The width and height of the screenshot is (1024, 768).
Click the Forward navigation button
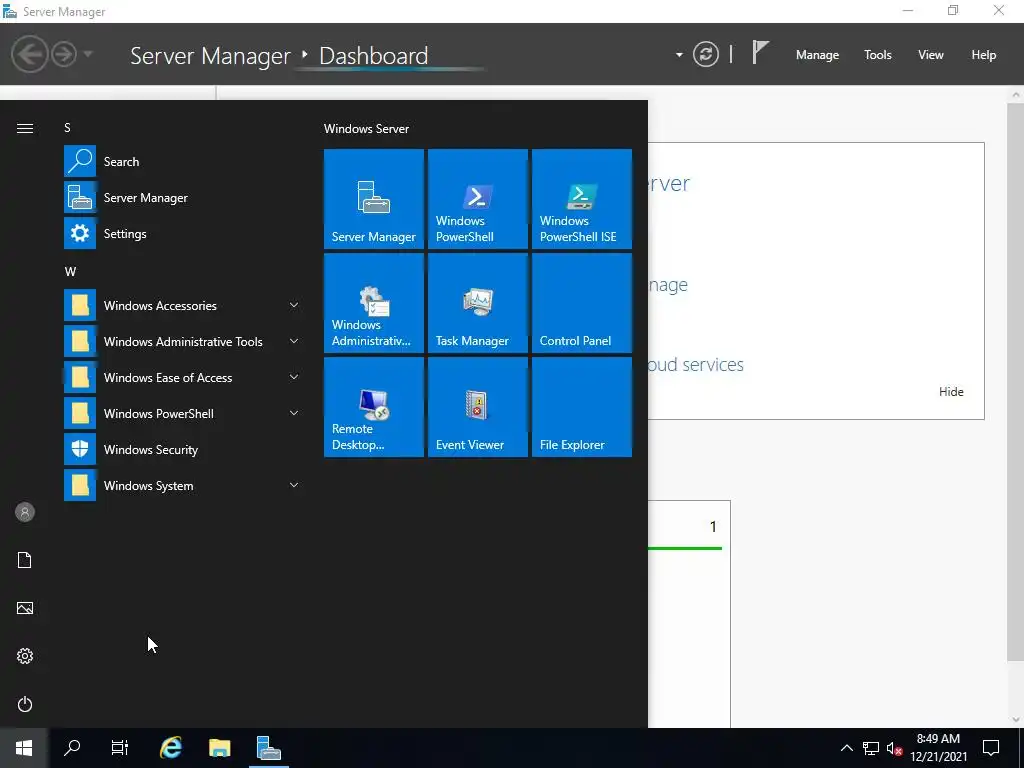[x=64, y=54]
